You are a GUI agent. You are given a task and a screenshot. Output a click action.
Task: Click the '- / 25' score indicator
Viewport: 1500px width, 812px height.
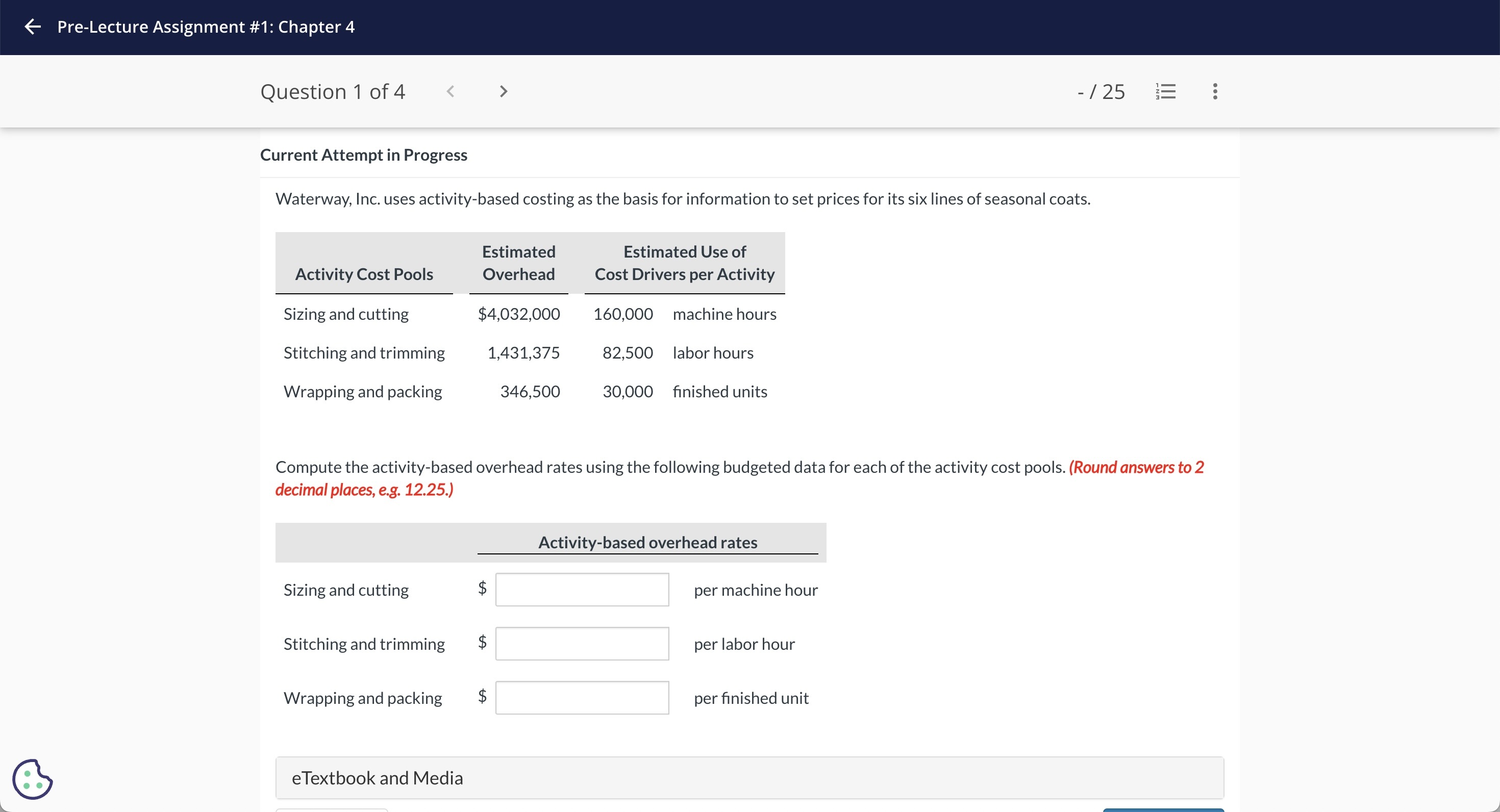(1101, 91)
